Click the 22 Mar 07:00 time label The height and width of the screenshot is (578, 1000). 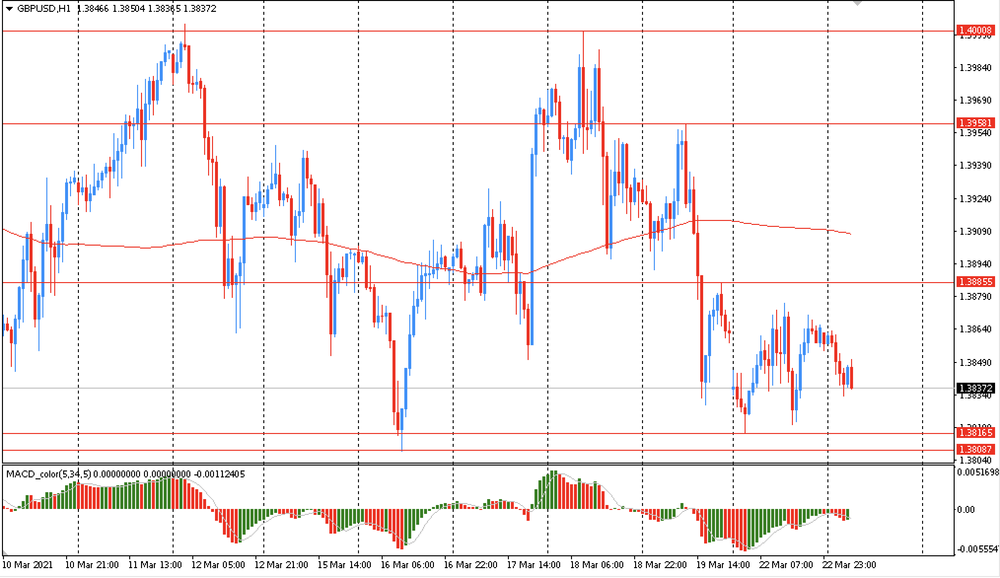(786, 565)
